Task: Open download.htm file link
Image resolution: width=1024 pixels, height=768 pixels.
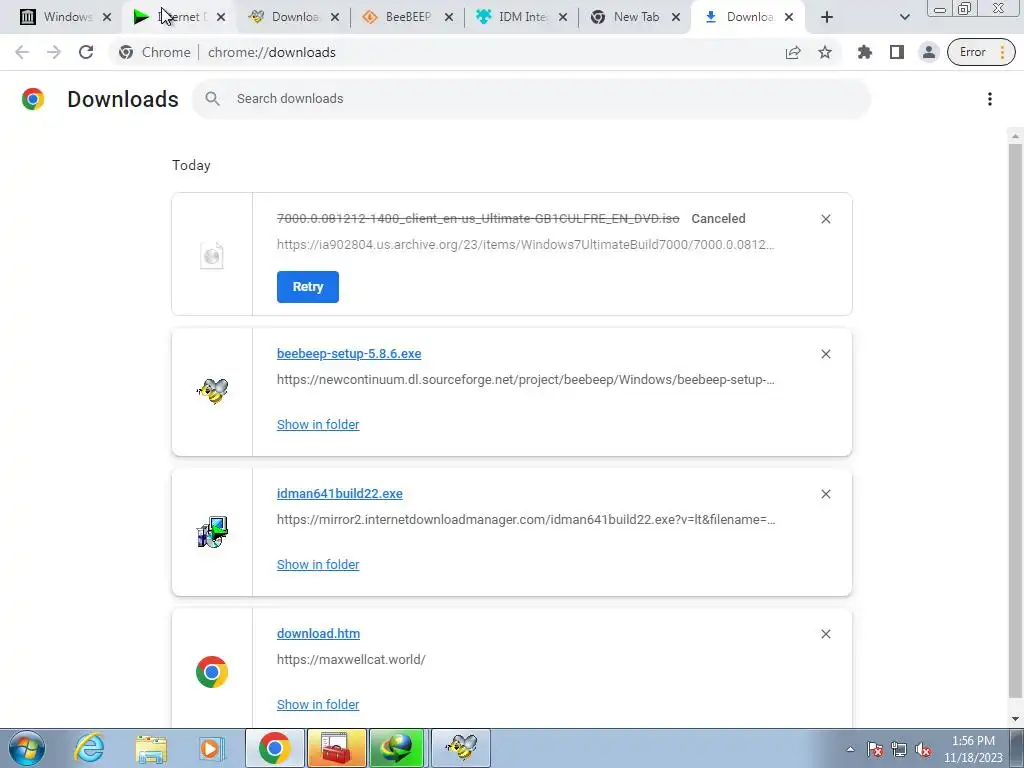Action: pyautogui.click(x=318, y=633)
